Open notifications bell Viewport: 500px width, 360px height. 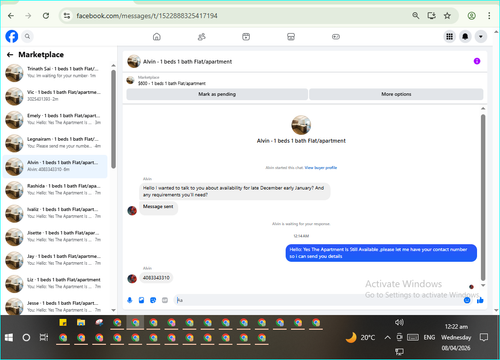[x=465, y=36]
